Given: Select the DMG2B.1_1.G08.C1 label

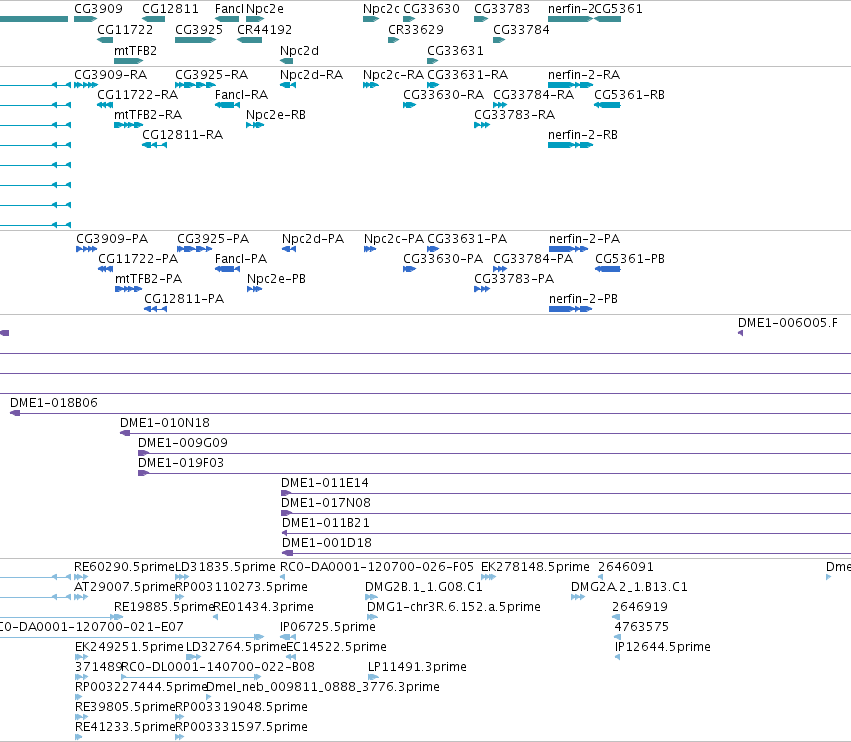Looking at the screenshot, I should 424,588.
